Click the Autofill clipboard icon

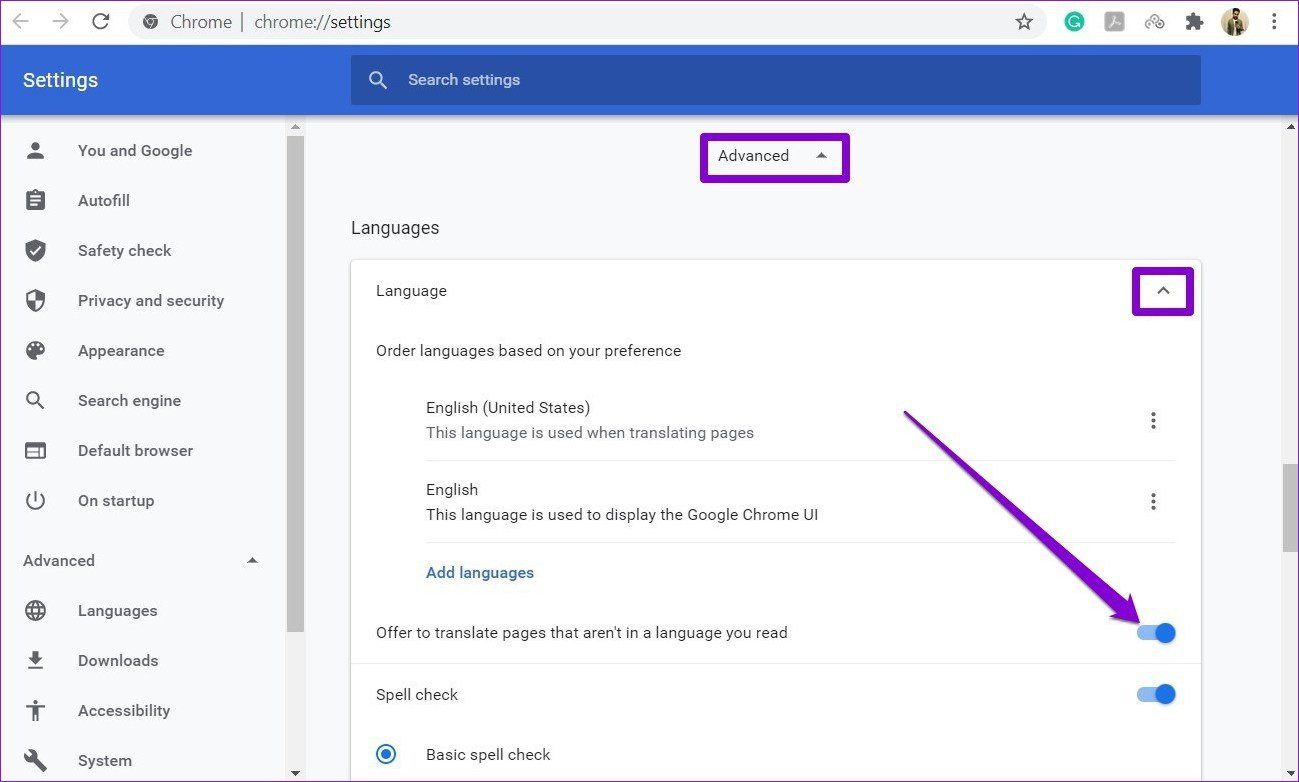click(x=36, y=201)
